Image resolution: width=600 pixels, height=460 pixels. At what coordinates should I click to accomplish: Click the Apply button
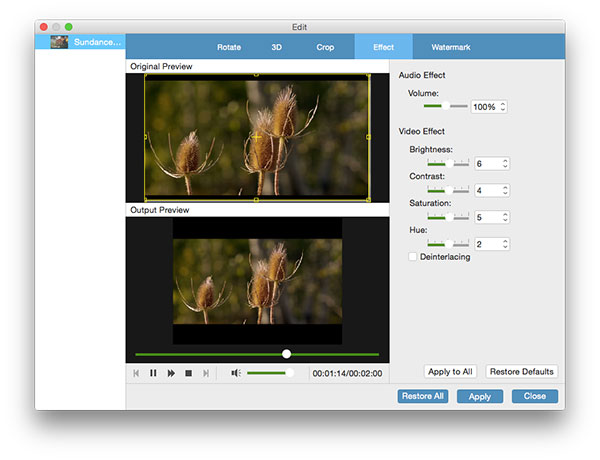point(480,396)
